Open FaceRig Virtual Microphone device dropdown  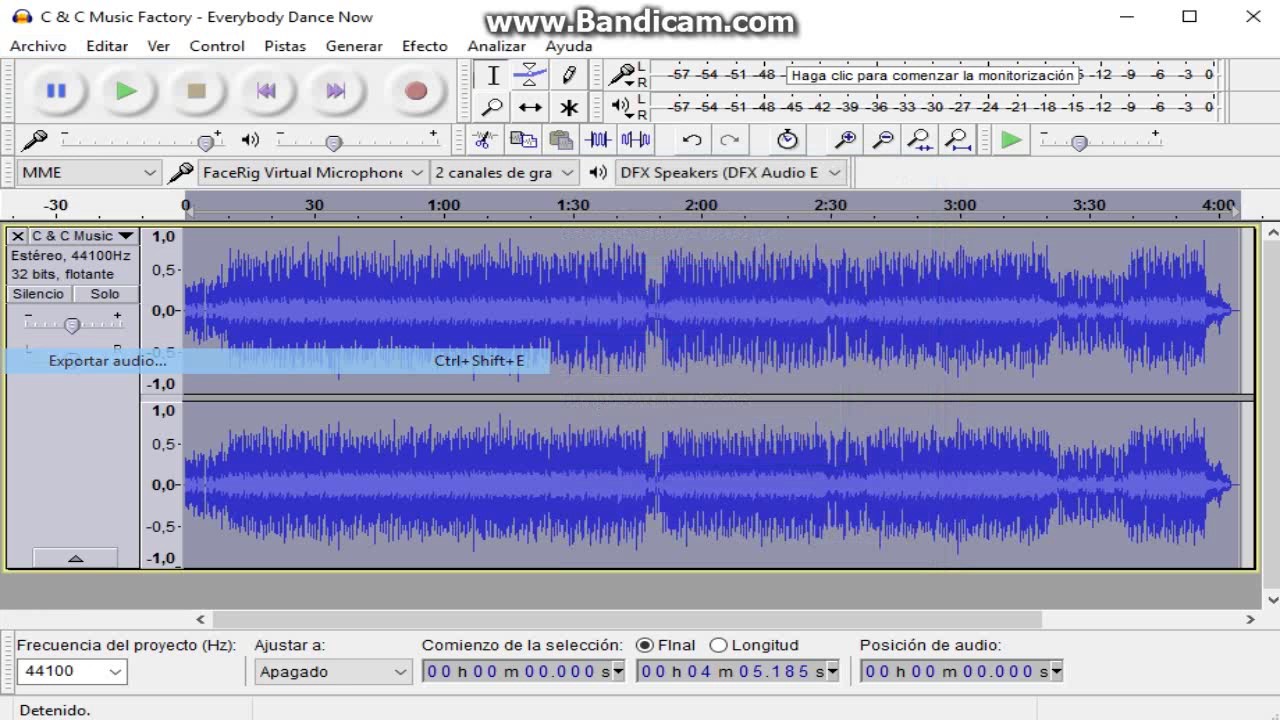point(313,173)
